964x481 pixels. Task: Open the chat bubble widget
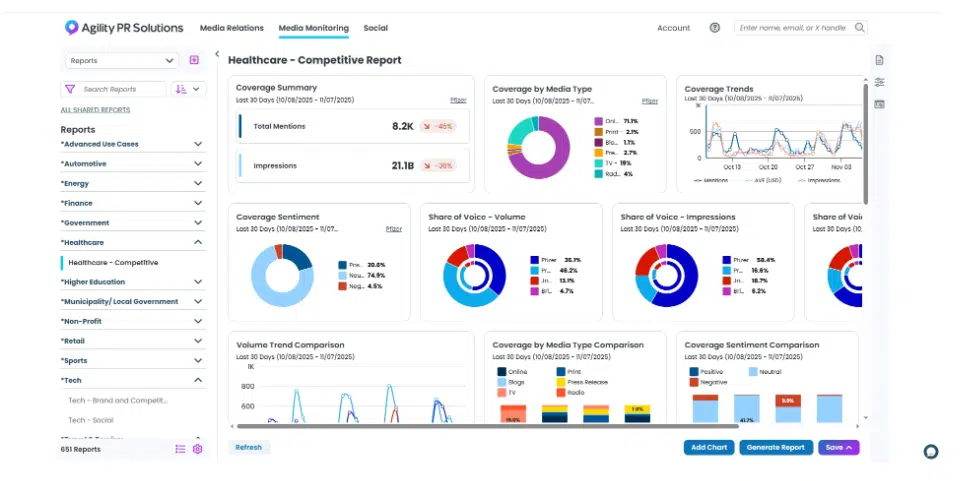931,451
